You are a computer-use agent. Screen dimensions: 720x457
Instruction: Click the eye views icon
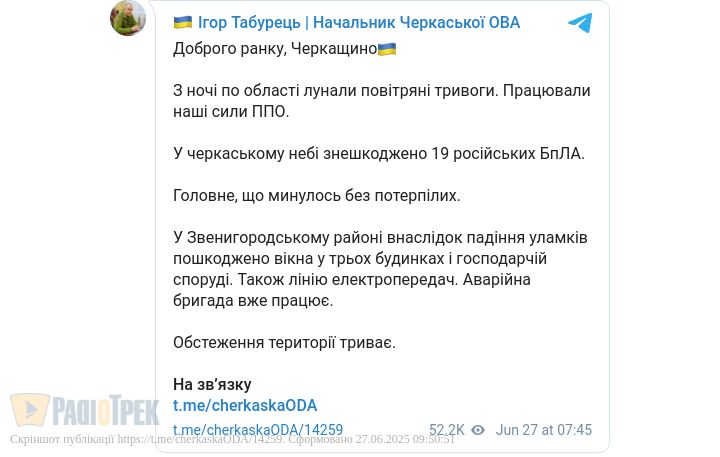click(x=478, y=430)
